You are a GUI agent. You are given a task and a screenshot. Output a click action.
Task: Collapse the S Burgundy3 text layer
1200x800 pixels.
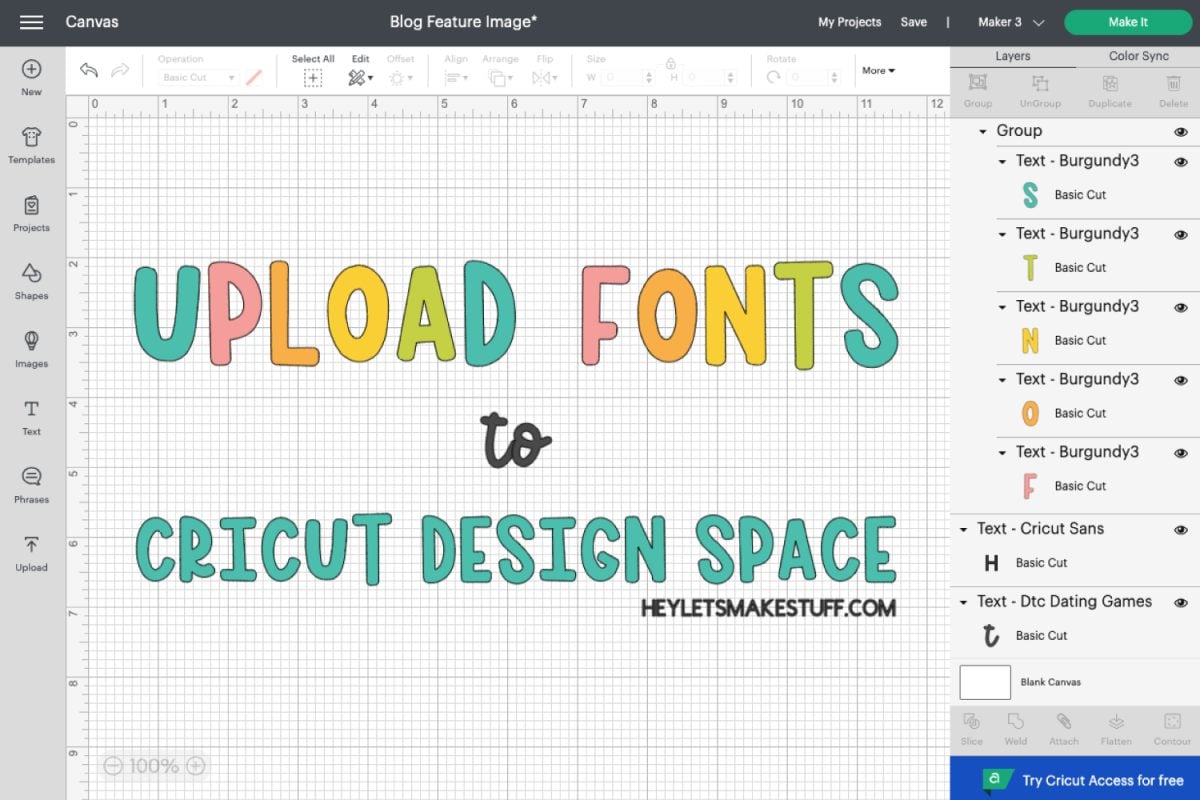pyautogui.click(x=1002, y=162)
